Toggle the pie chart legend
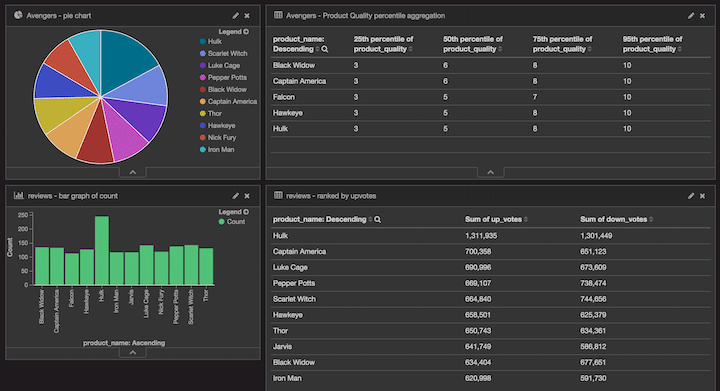Image resolution: width=720 pixels, height=391 pixels. tap(234, 32)
